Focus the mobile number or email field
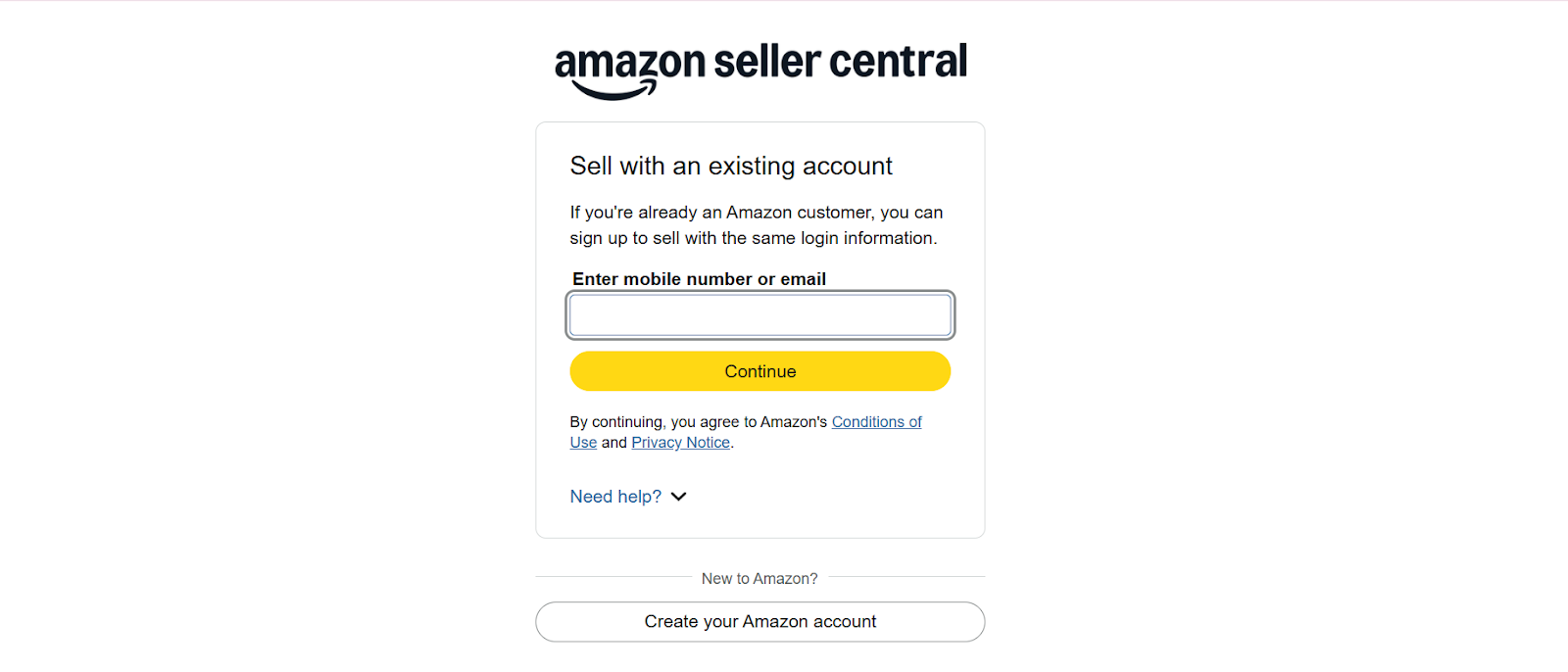The height and width of the screenshot is (672, 1568). [759, 315]
